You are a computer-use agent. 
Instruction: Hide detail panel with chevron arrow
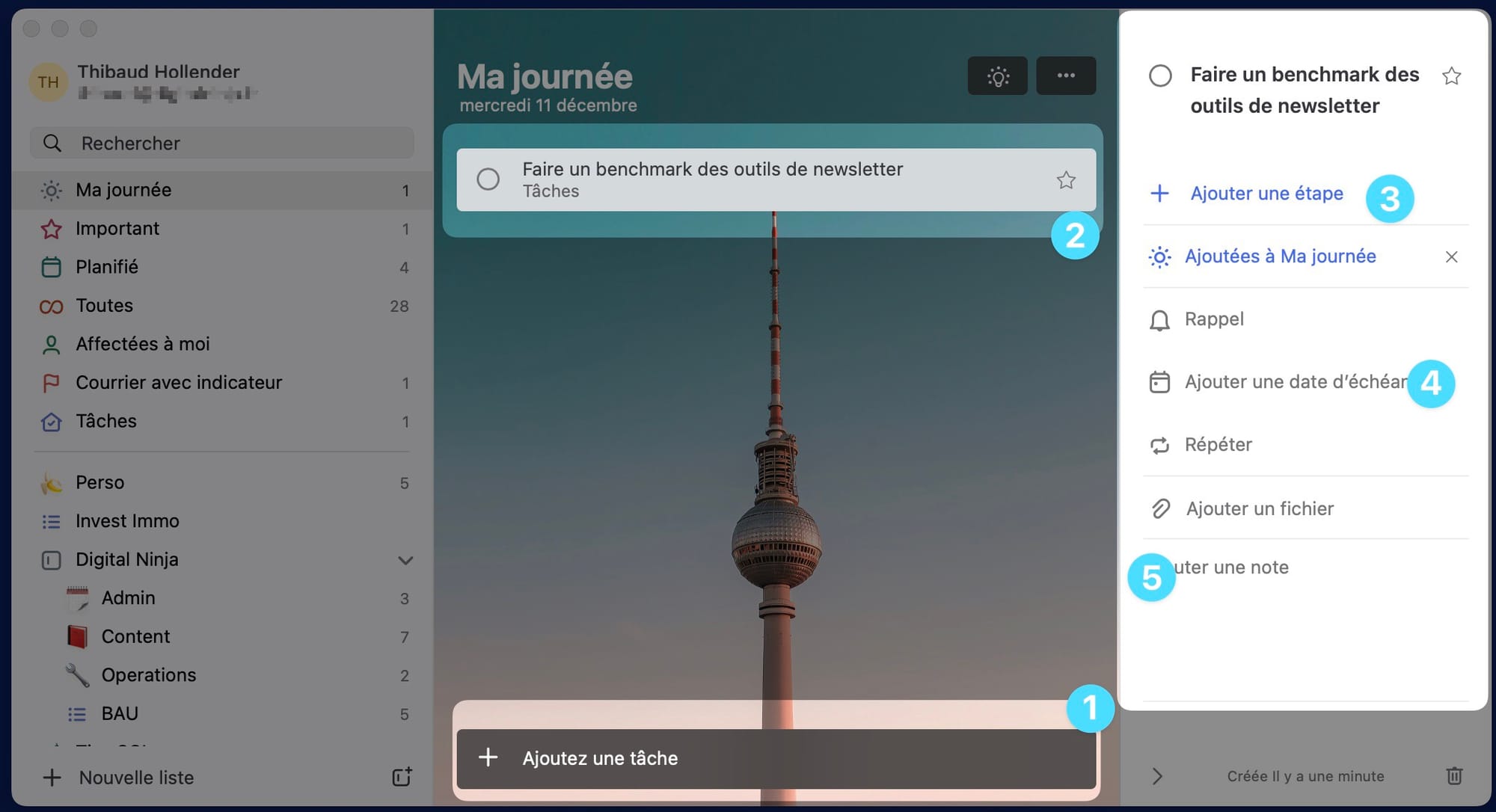1157,776
